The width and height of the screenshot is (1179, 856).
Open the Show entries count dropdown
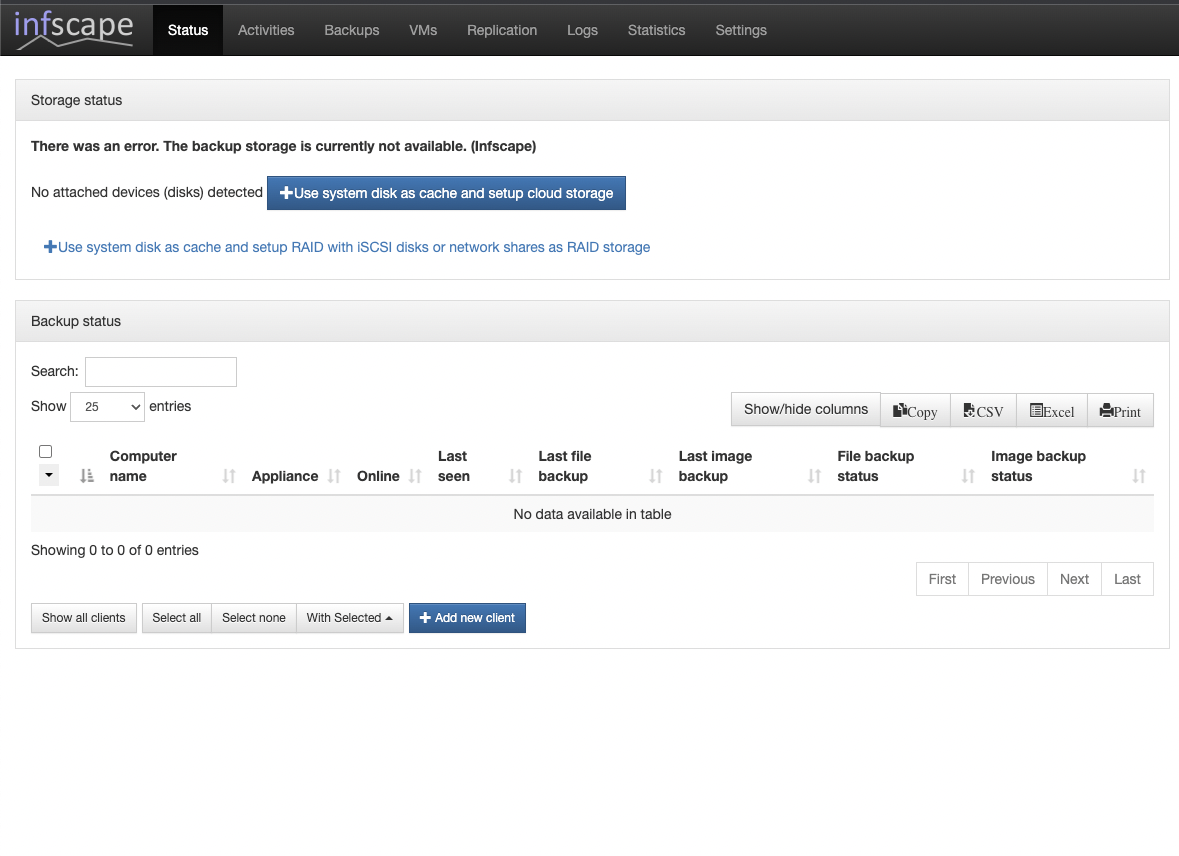pyautogui.click(x=107, y=407)
